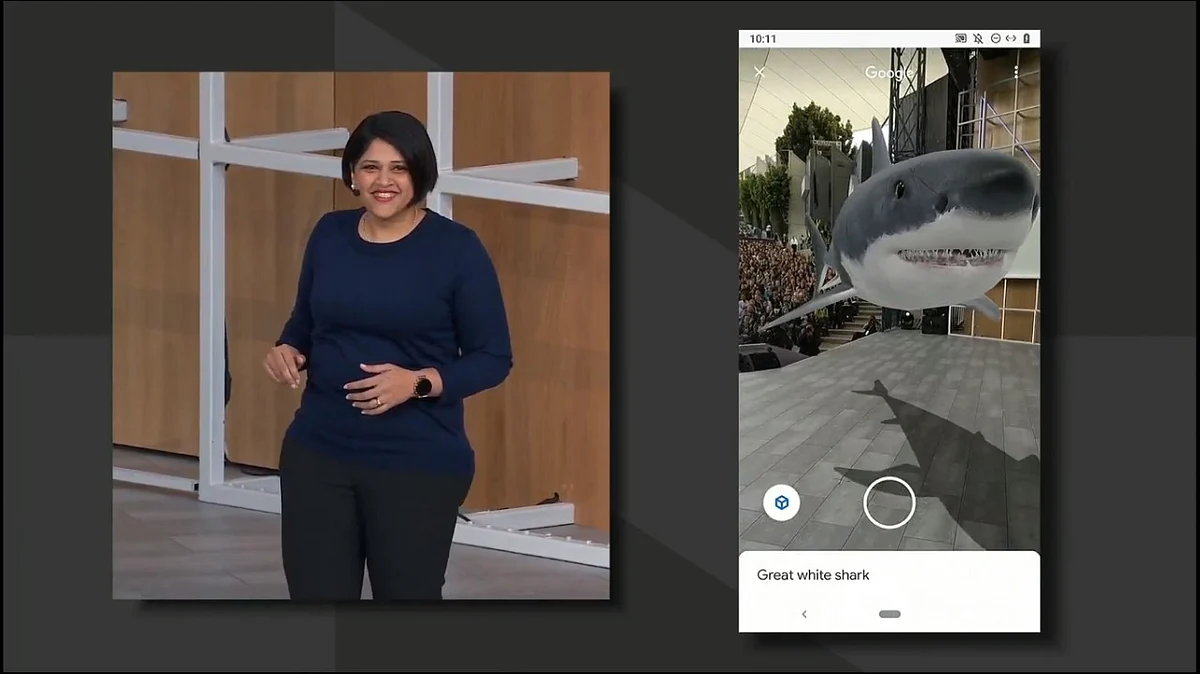Tap the cast icon in status bar
1200x674 pixels.
point(961,38)
